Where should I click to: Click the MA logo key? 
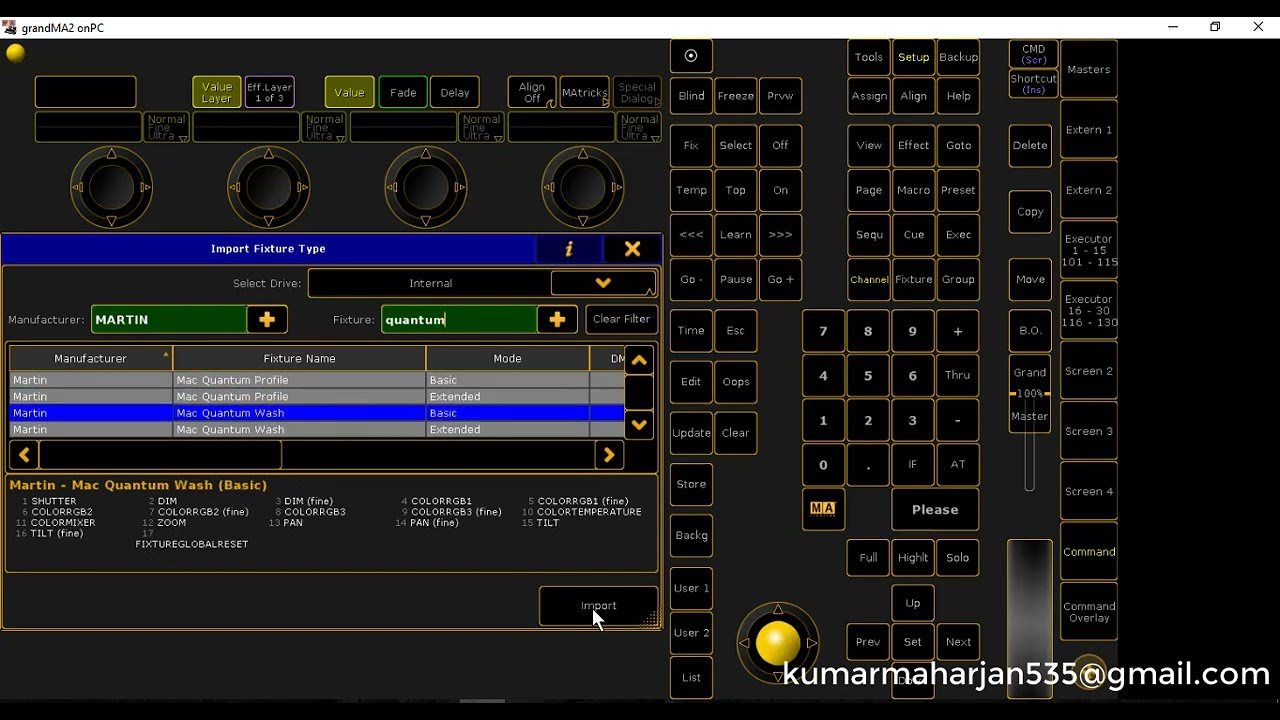coord(823,509)
